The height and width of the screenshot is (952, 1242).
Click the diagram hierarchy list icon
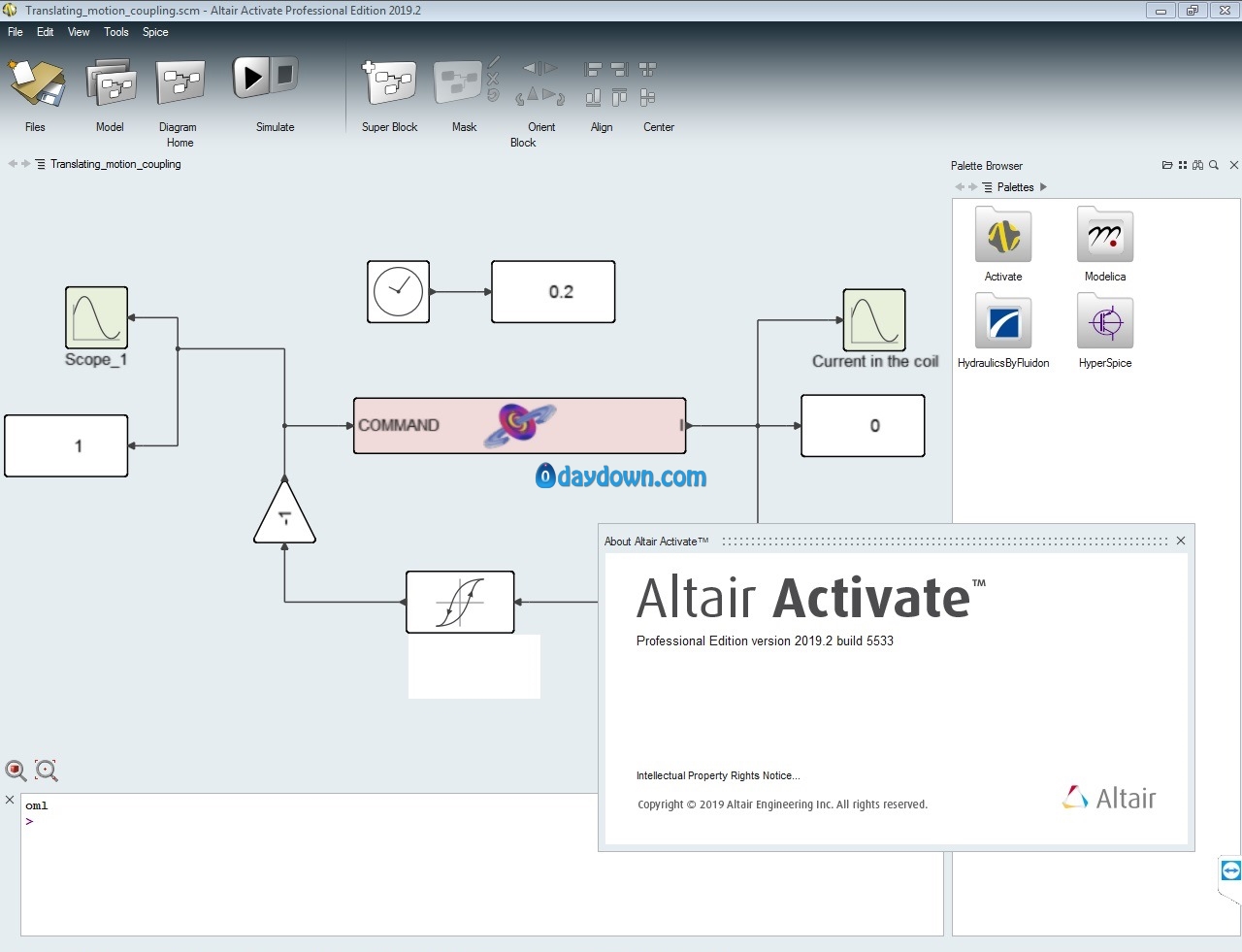(x=41, y=164)
